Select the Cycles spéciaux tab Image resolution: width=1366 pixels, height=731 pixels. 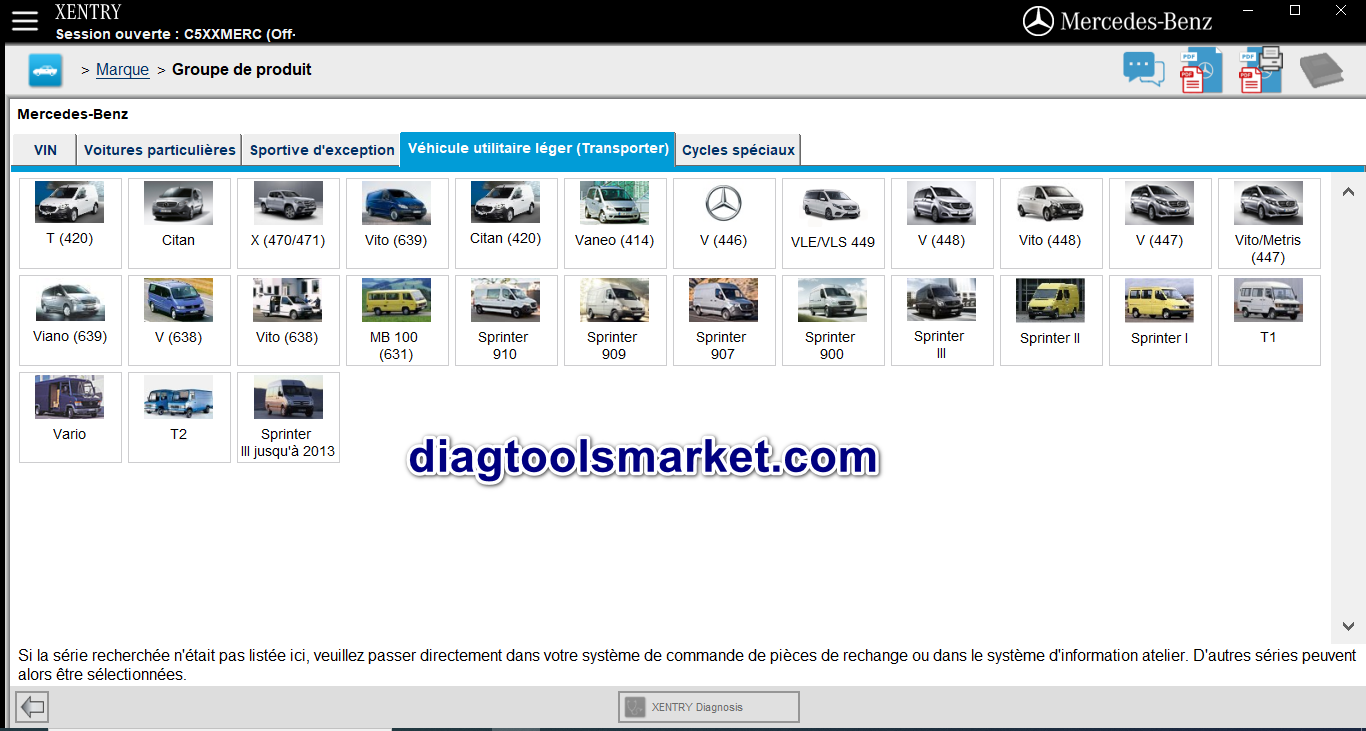[x=738, y=150]
